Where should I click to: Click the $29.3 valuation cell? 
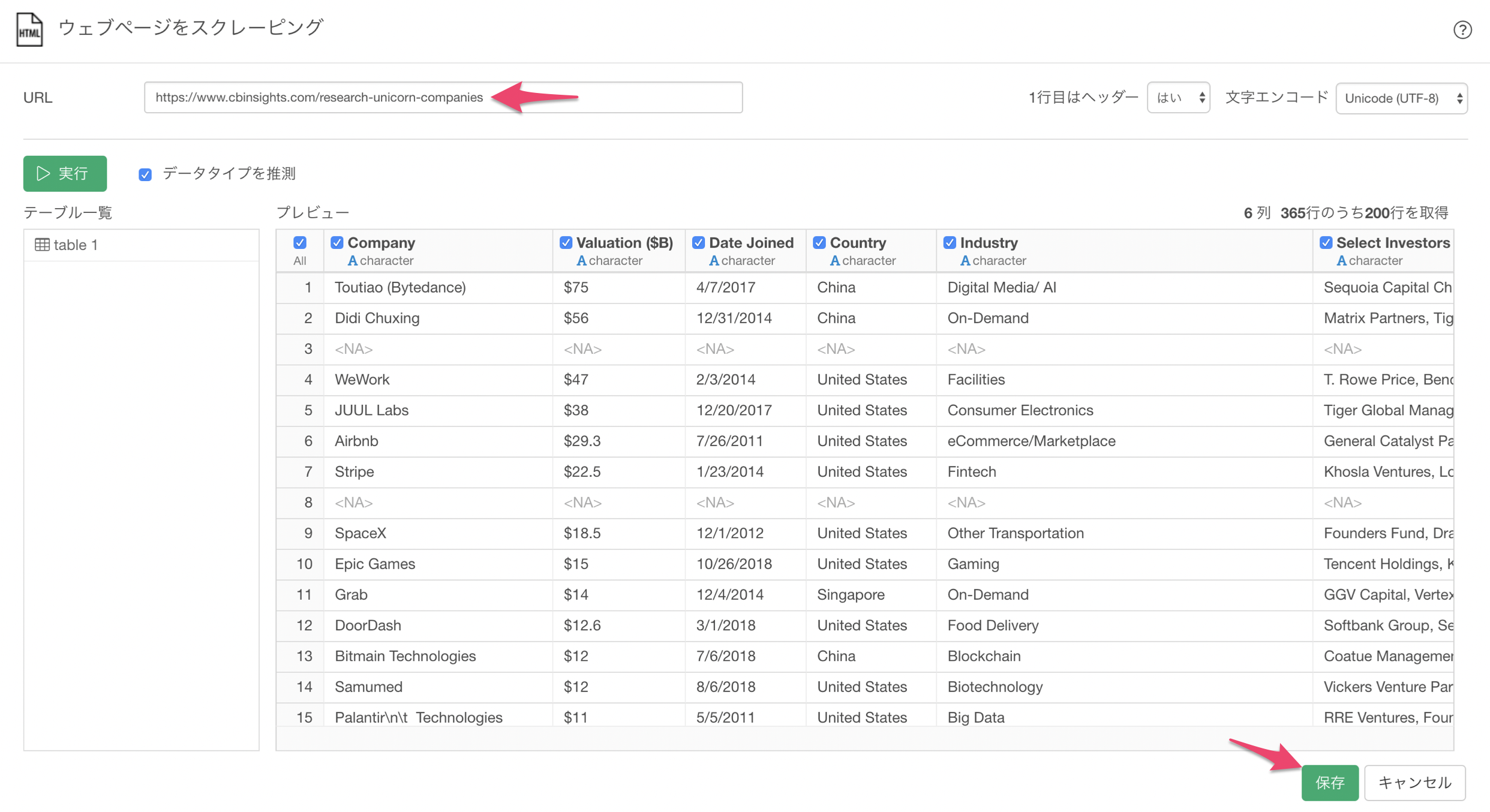tap(619, 441)
